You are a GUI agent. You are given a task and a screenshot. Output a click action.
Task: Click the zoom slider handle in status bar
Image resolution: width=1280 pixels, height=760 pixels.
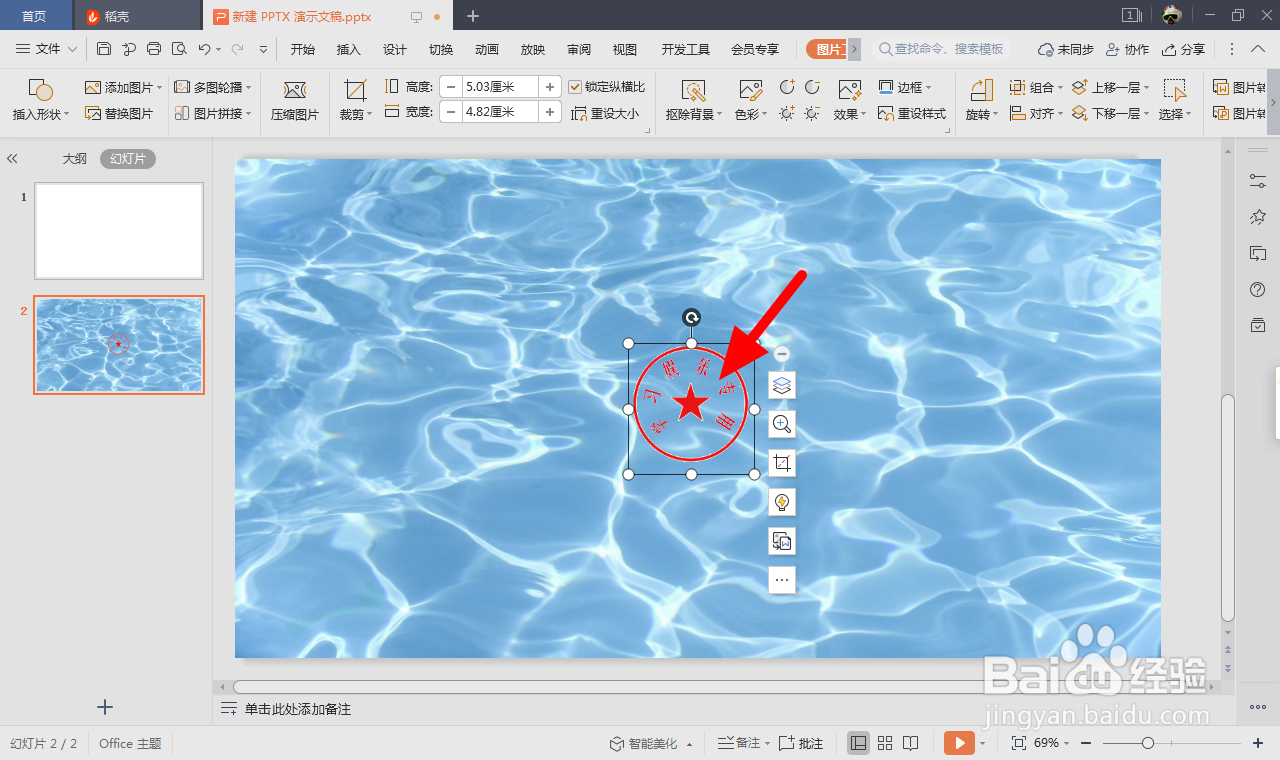(x=1148, y=743)
